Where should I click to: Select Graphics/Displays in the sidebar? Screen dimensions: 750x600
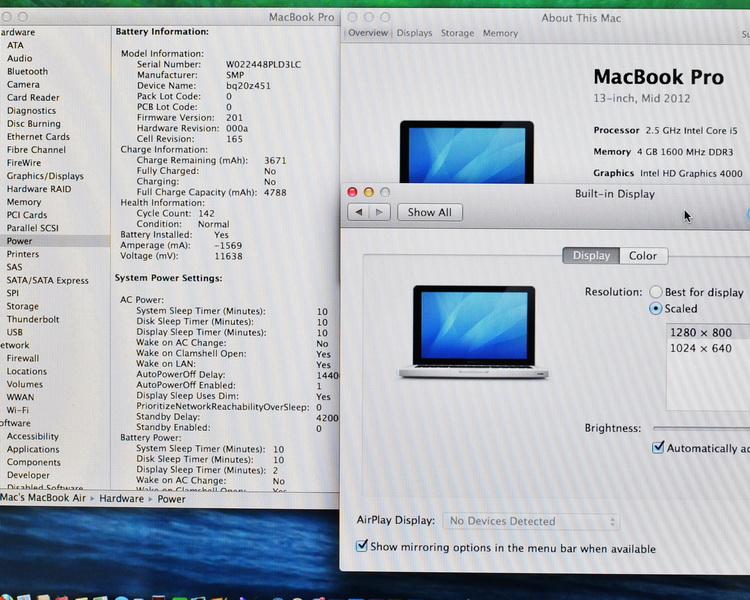[x=45, y=176]
